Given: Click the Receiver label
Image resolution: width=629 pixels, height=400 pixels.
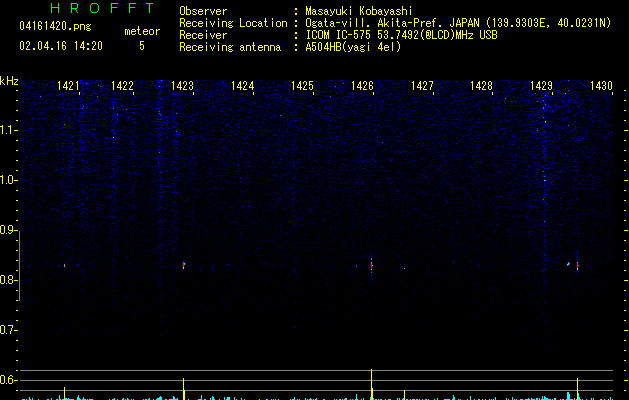Looking at the screenshot, I should (203, 35).
